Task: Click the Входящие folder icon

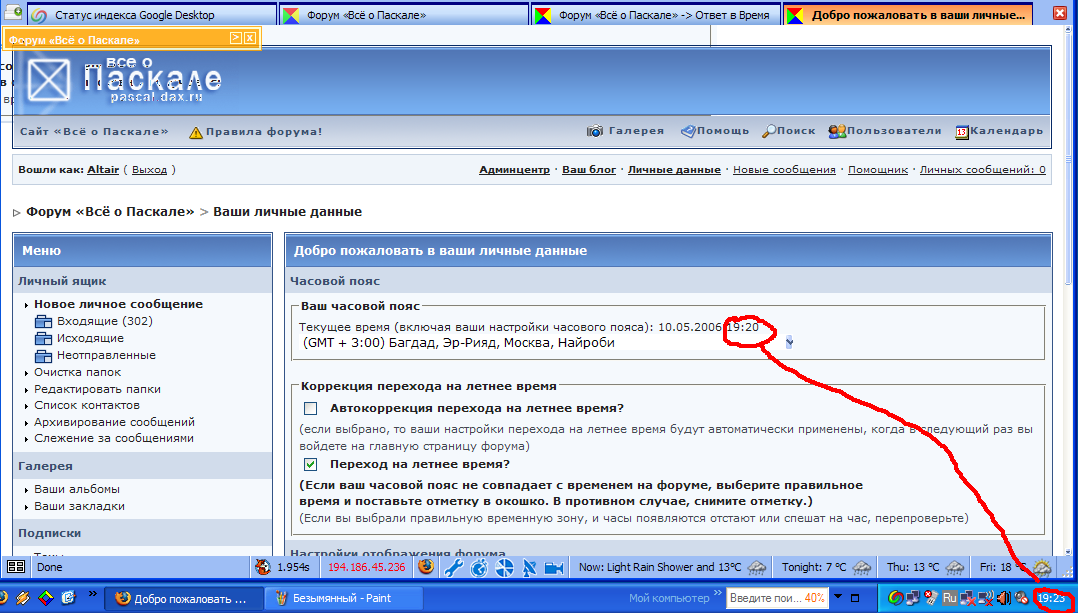Action: [x=43, y=322]
